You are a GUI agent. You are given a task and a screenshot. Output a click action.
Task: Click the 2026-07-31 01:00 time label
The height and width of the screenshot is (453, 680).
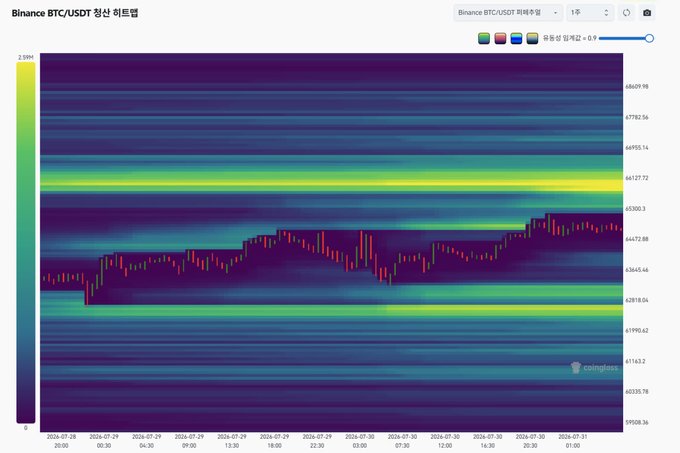point(573,441)
